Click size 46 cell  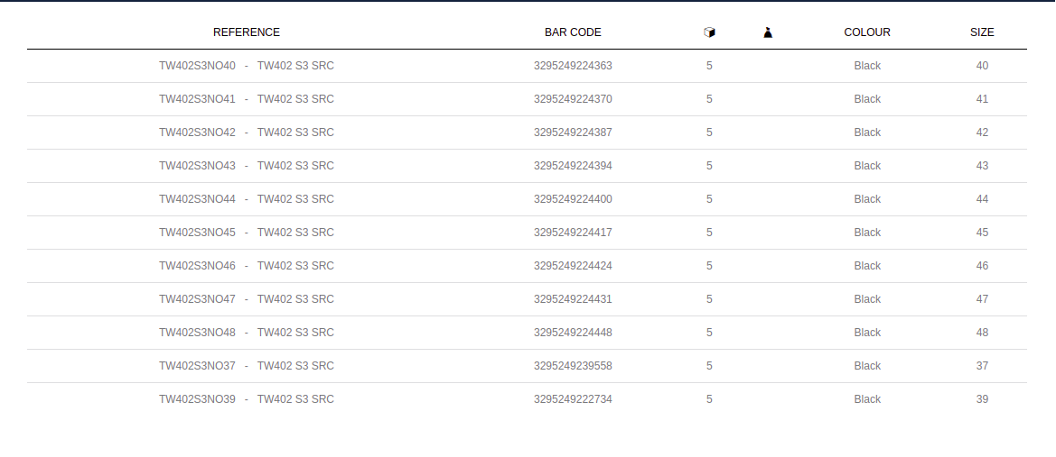[x=982, y=266]
